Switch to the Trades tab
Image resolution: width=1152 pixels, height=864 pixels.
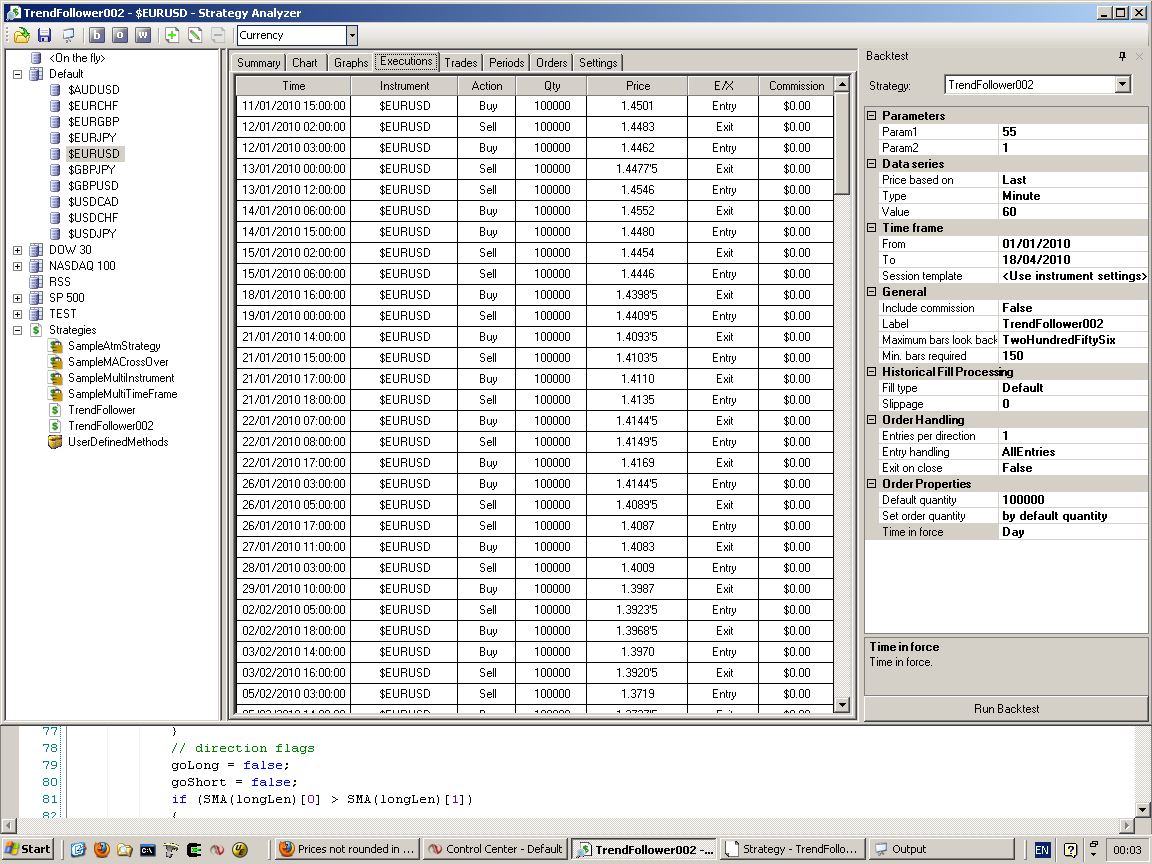coord(460,62)
